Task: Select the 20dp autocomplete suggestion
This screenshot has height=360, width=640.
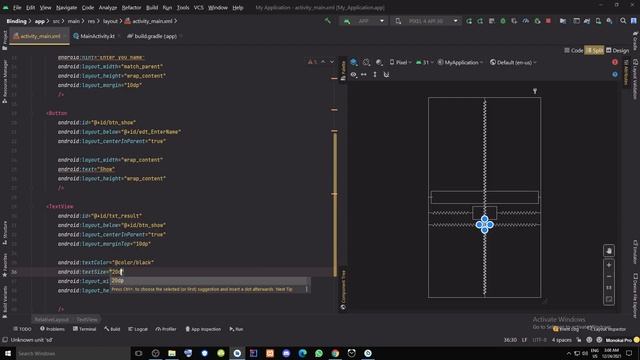Action: [210, 281]
